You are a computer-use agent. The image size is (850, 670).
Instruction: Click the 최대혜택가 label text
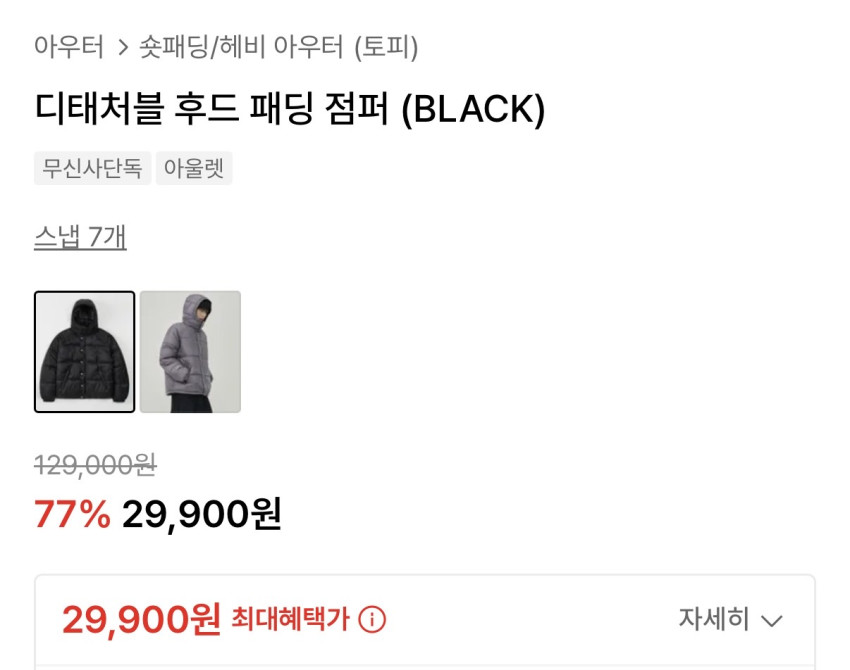291,619
